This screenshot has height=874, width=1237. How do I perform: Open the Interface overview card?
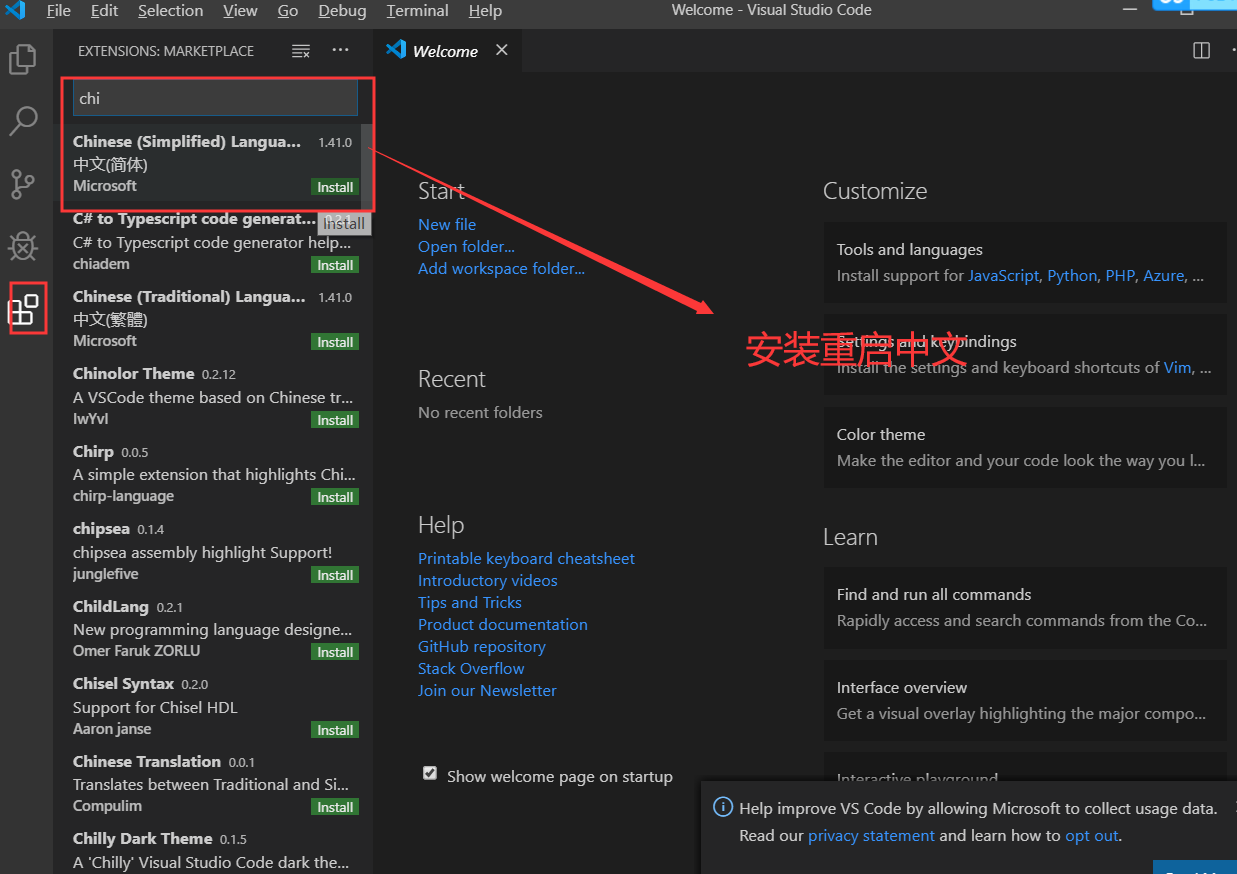(1025, 700)
